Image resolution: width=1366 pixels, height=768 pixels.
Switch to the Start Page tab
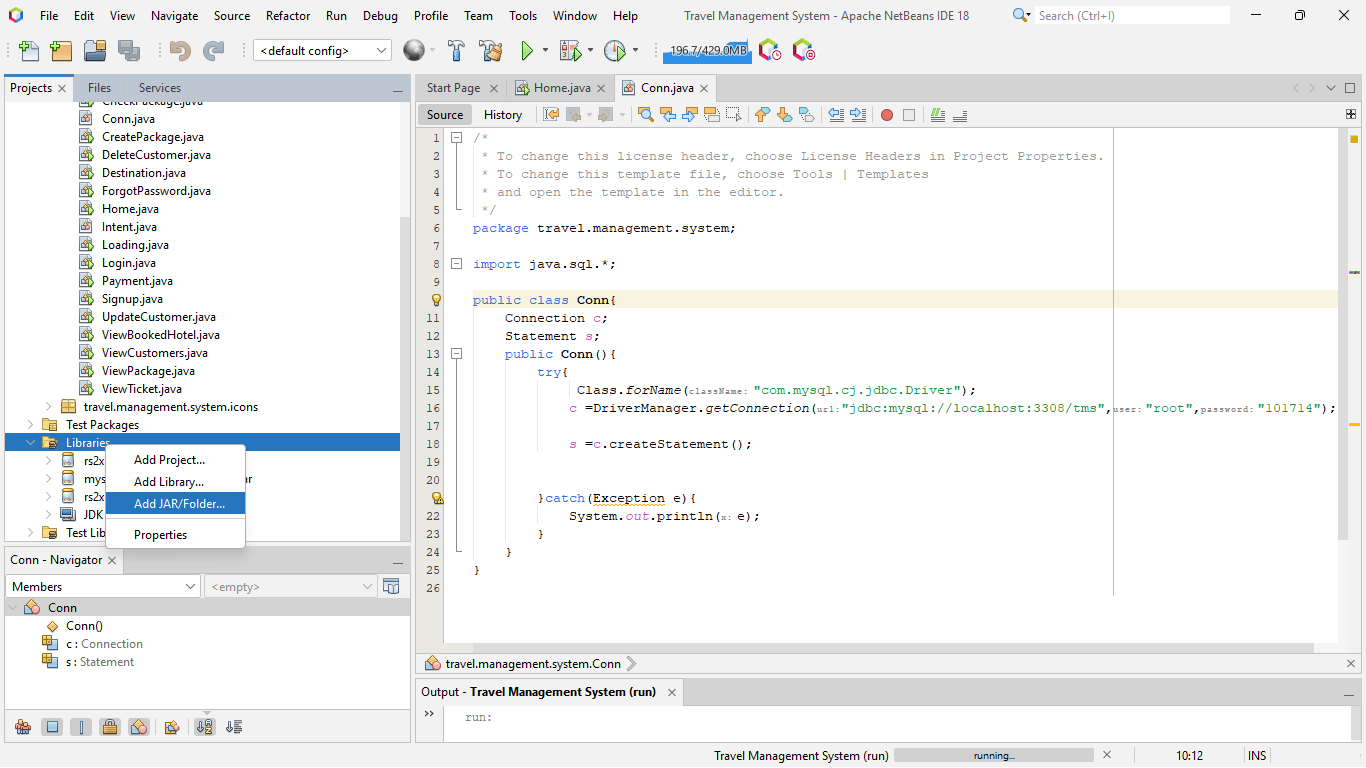click(453, 88)
